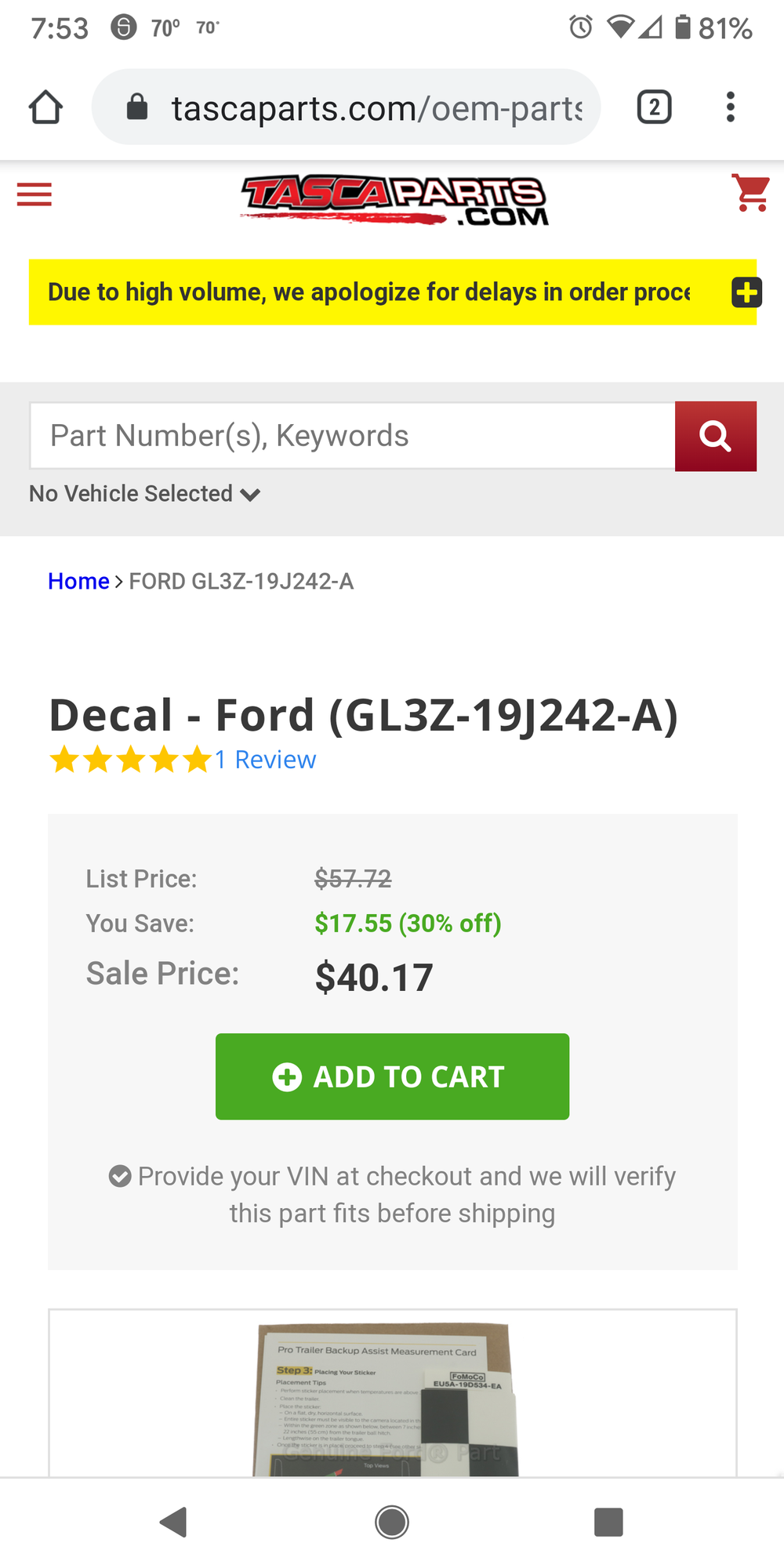Expand the Home breadcrumb chevron

tap(118, 582)
